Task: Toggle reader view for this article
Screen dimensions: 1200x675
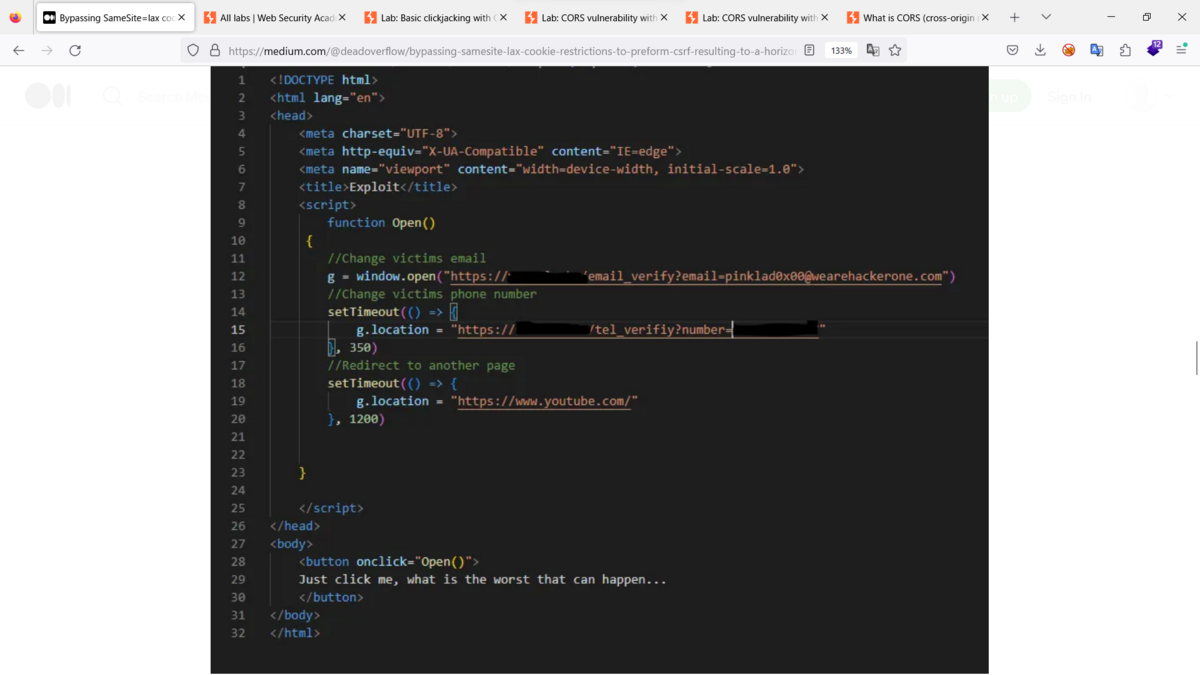Action: click(810, 50)
